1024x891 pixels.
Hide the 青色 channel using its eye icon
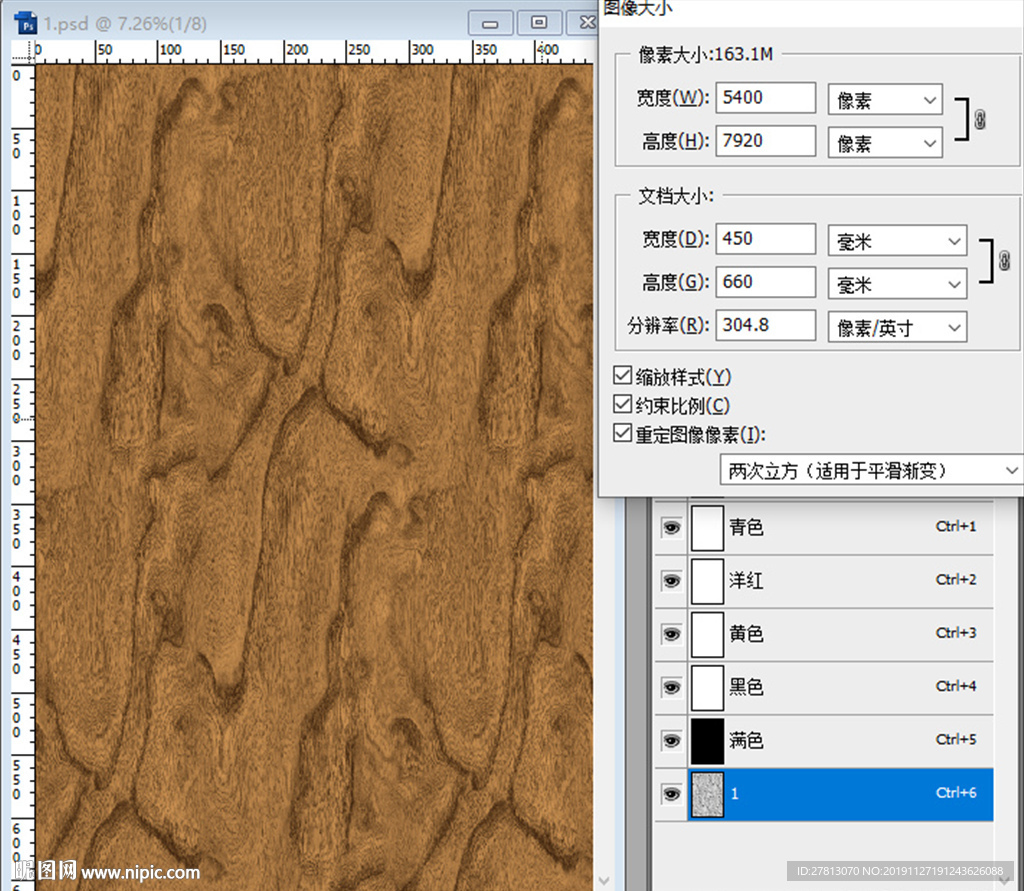pos(671,527)
